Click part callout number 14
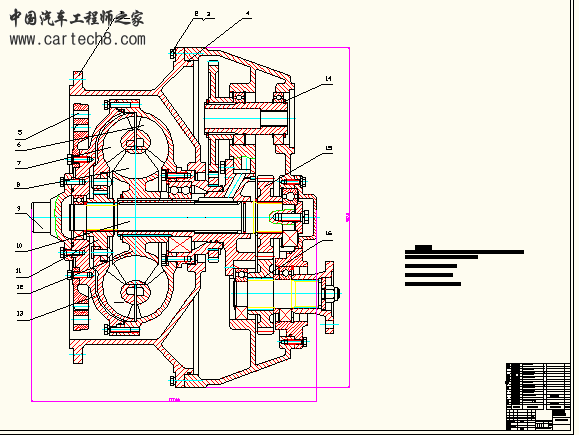The image size is (579, 435). (x=329, y=79)
